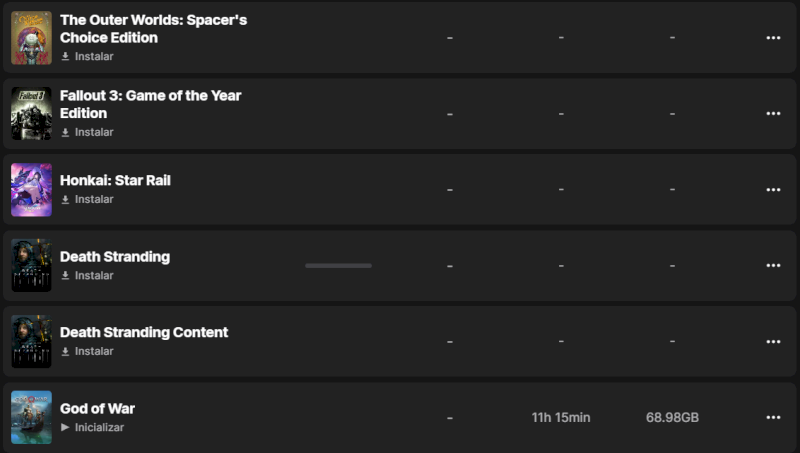This screenshot has height=453, width=800.
Task: Open The Outer Worlds cover thumbnail
Action: pyautogui.click(x=31, y=38)
